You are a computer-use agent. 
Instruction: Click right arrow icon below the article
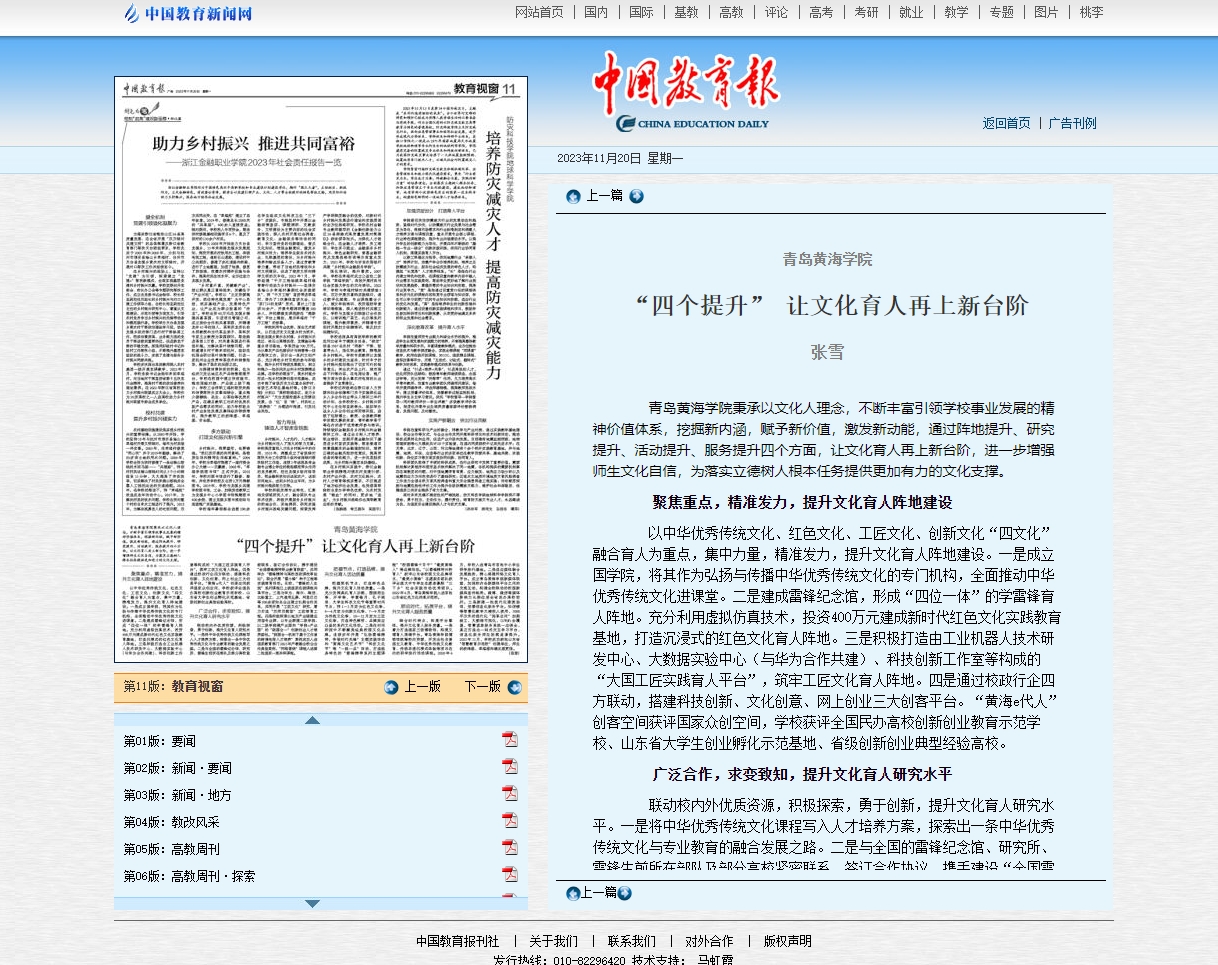coord(624,893)
